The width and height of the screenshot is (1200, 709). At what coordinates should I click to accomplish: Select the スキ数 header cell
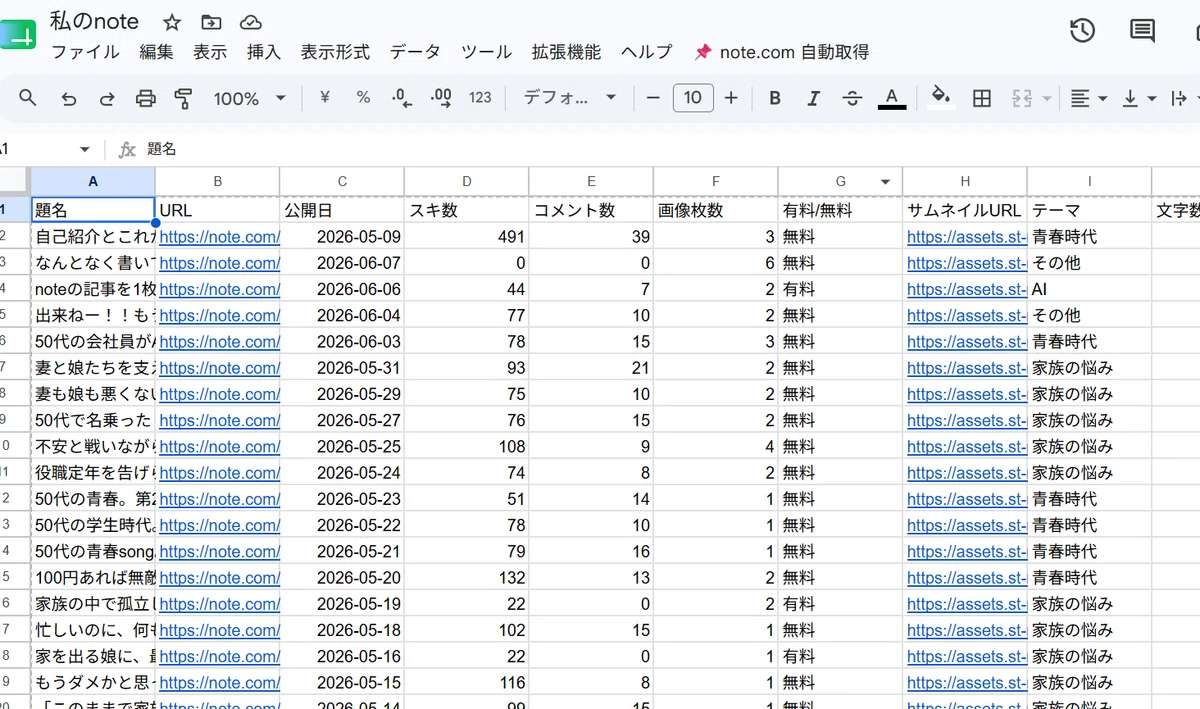(x=466, y=210)
